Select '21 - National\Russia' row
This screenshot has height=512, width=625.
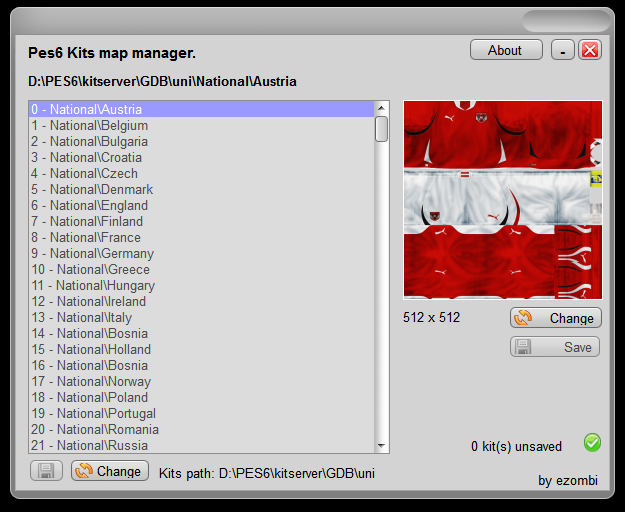(x=202, y=445)
